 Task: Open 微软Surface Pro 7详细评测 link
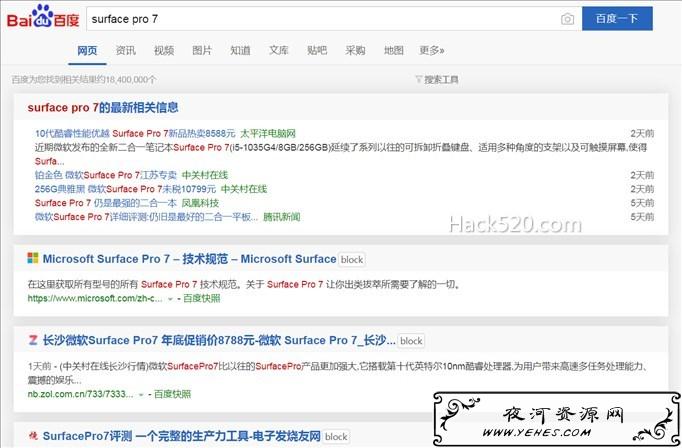tap(146, 217)
